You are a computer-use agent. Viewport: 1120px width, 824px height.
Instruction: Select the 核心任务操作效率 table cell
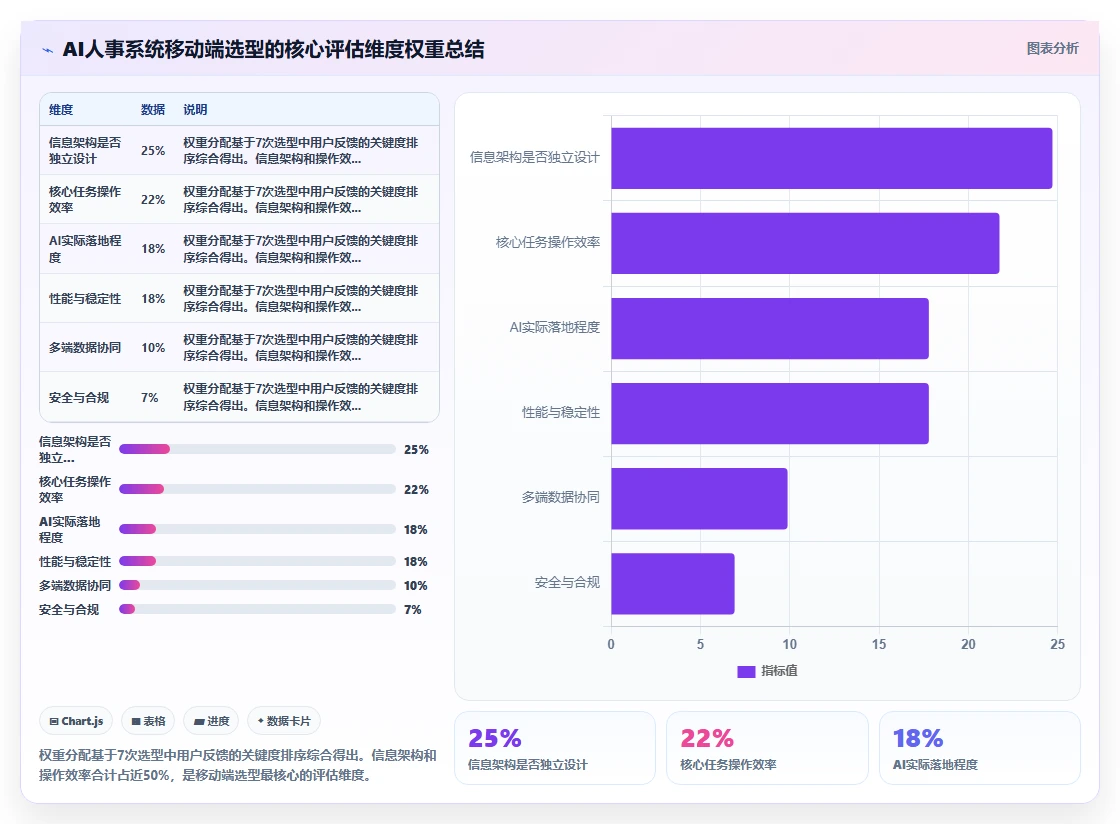[85, 199]
